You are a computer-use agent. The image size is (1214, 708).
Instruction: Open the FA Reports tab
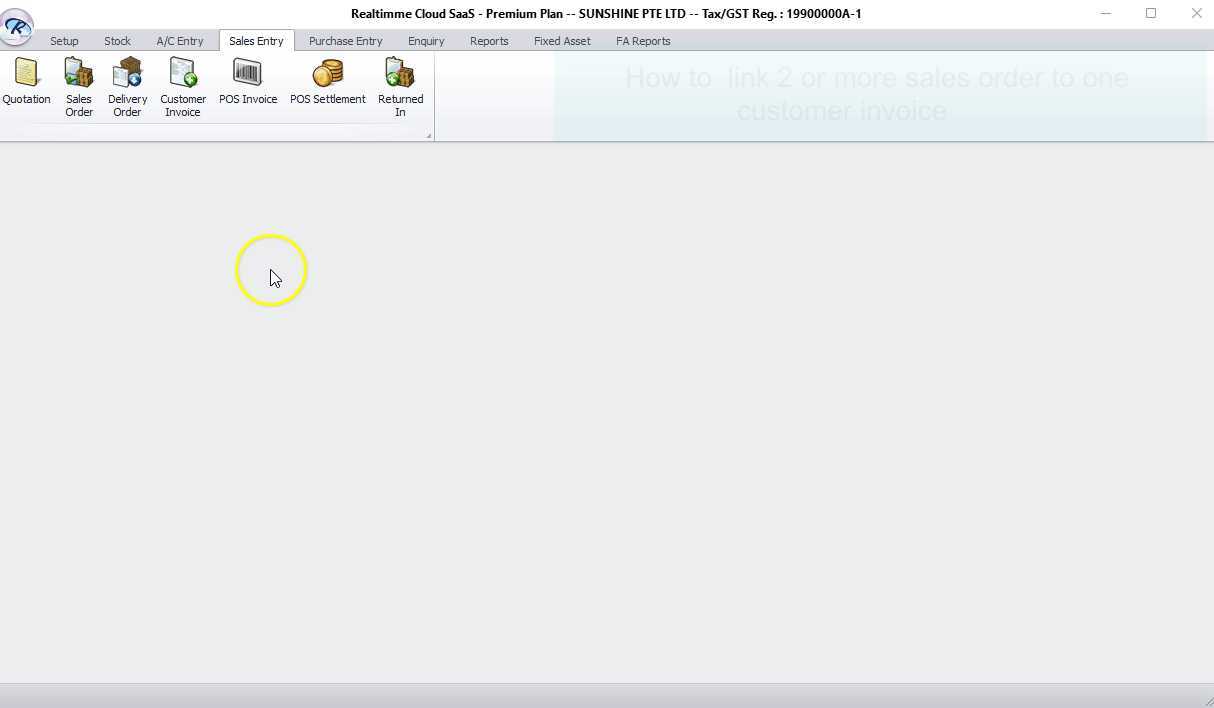(643, 41)
